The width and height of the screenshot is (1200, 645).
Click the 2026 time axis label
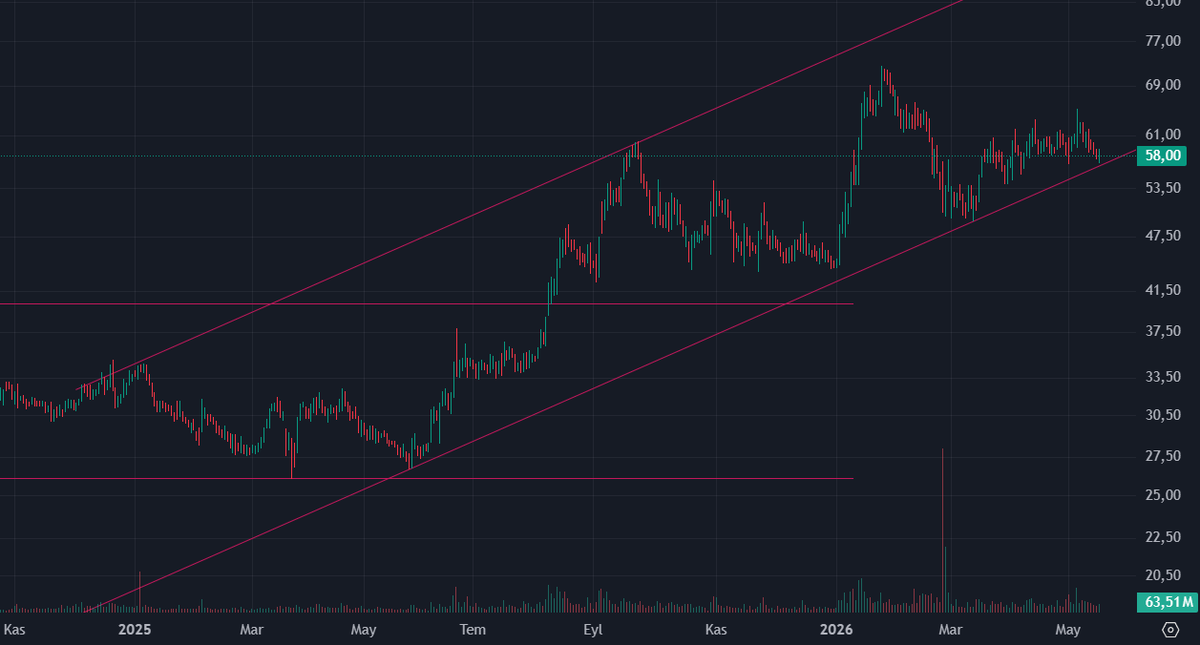pos(836,630)
